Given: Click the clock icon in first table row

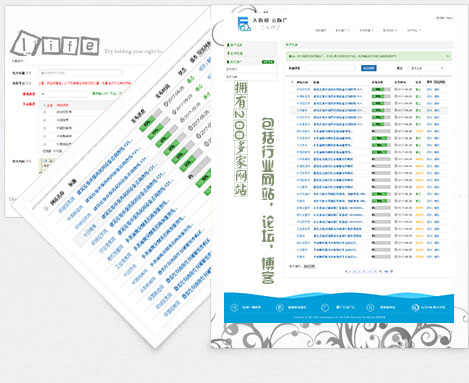Looking at the screenshot, I should (396, 89).
